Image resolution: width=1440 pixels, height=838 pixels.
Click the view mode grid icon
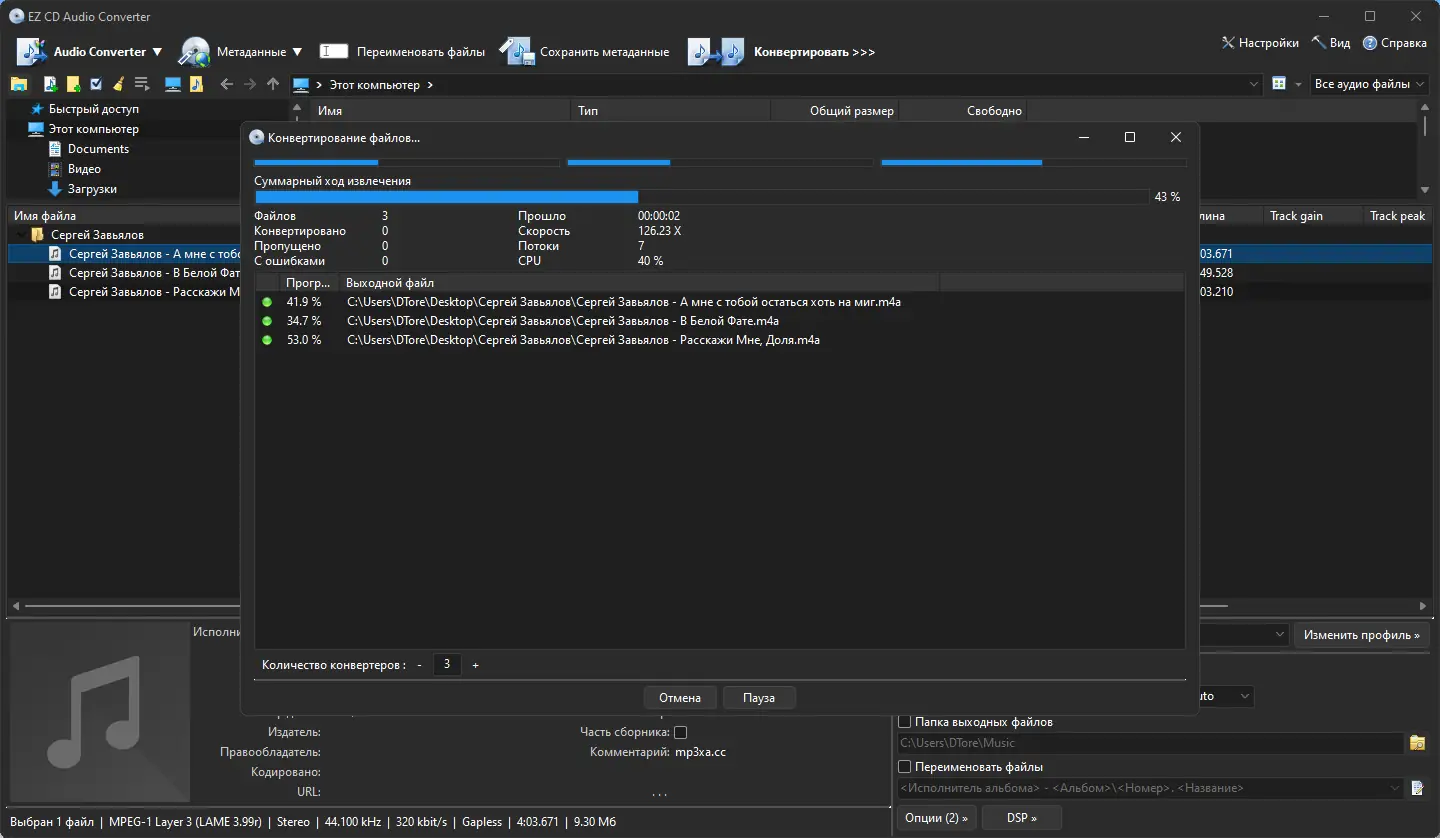click(x=1279, y=84)
